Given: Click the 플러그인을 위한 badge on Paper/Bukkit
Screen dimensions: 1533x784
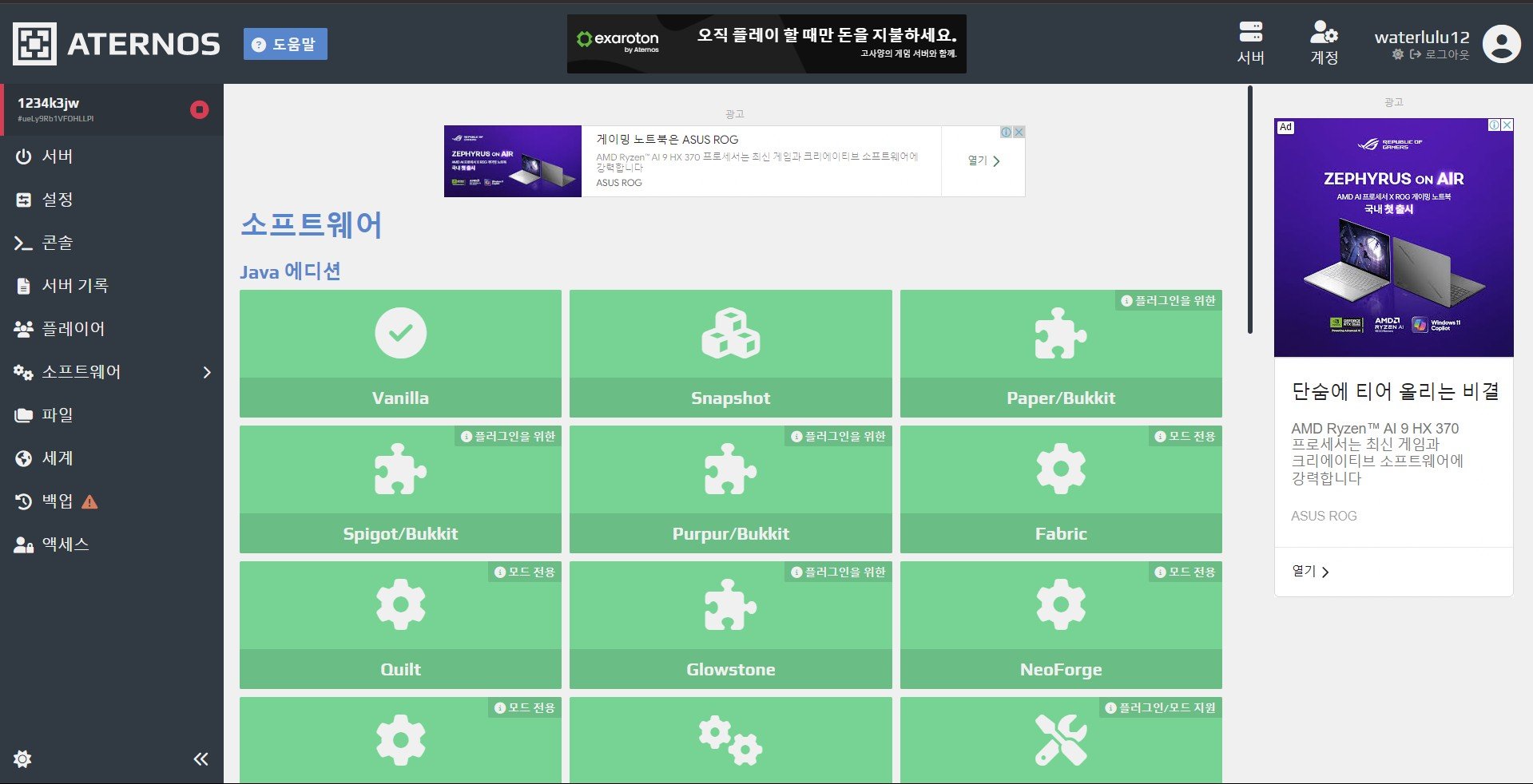Looking at the screenshot, I should [1168, 301].
